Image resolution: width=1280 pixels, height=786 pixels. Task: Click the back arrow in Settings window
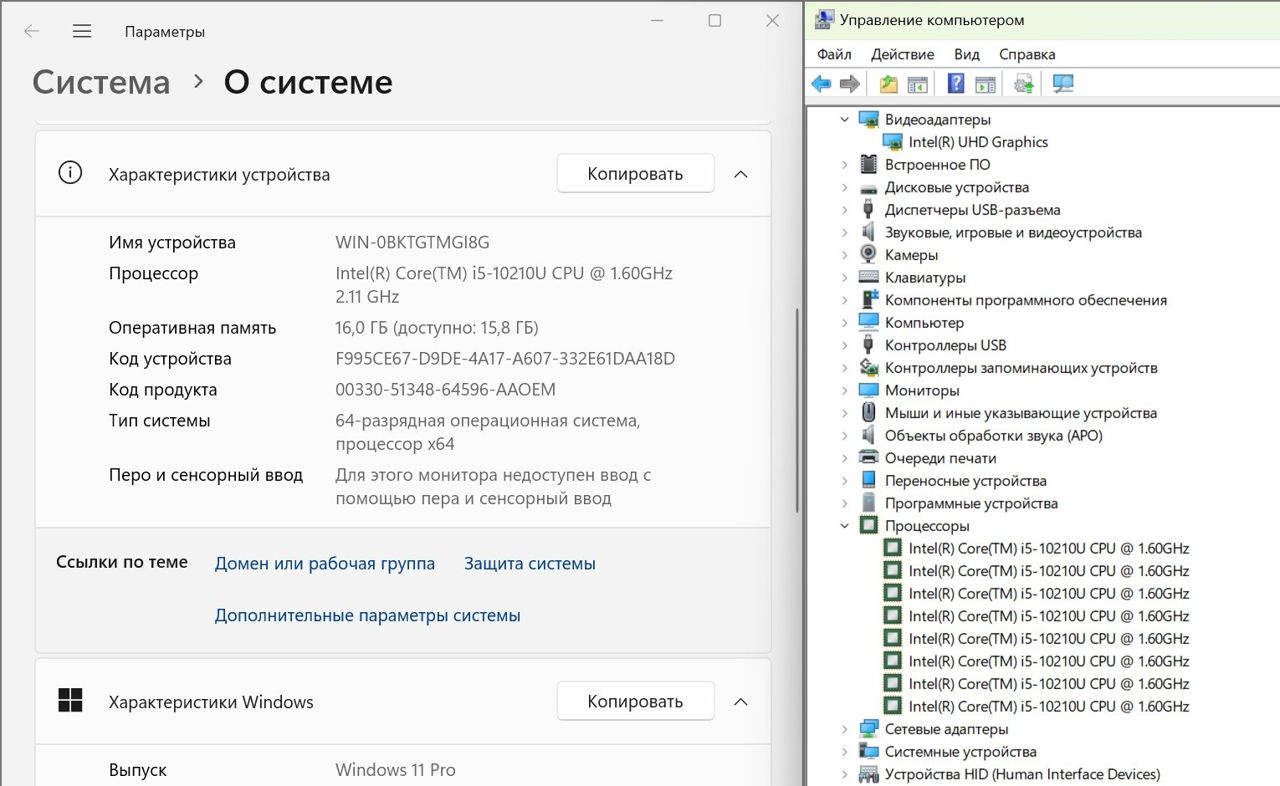[32, 31]
